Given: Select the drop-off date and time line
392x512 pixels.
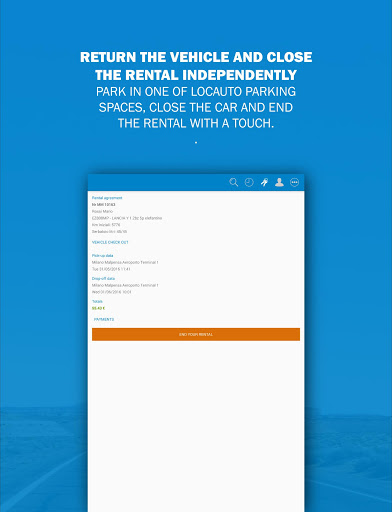Looking at the screenshot, I should (111, 292).
